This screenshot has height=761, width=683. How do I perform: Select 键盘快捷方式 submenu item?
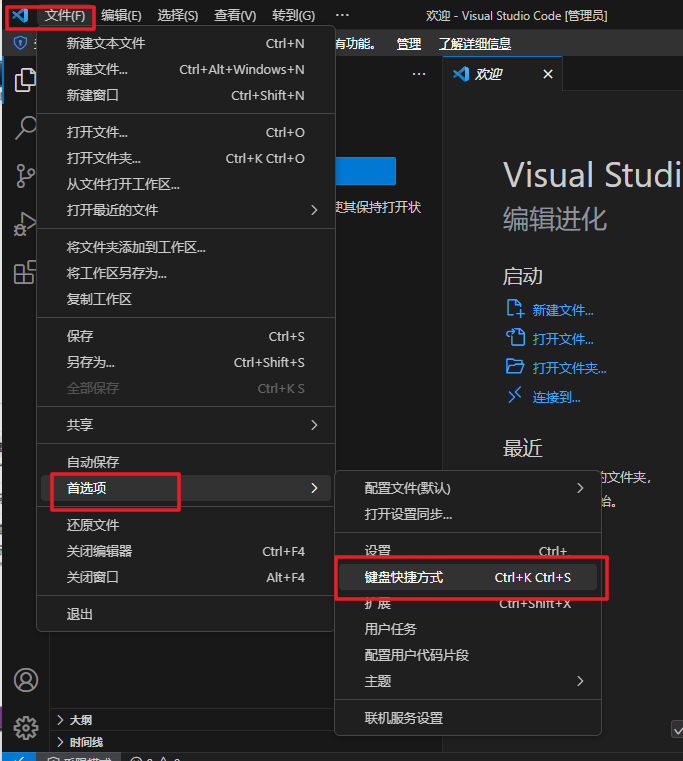(468, 577)
